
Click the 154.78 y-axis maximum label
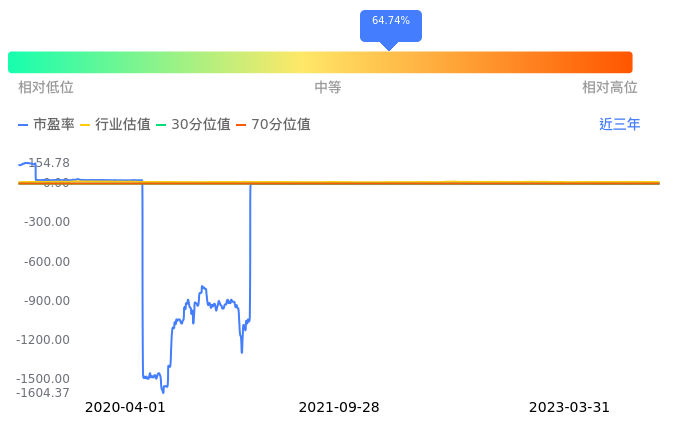(48, 163)
